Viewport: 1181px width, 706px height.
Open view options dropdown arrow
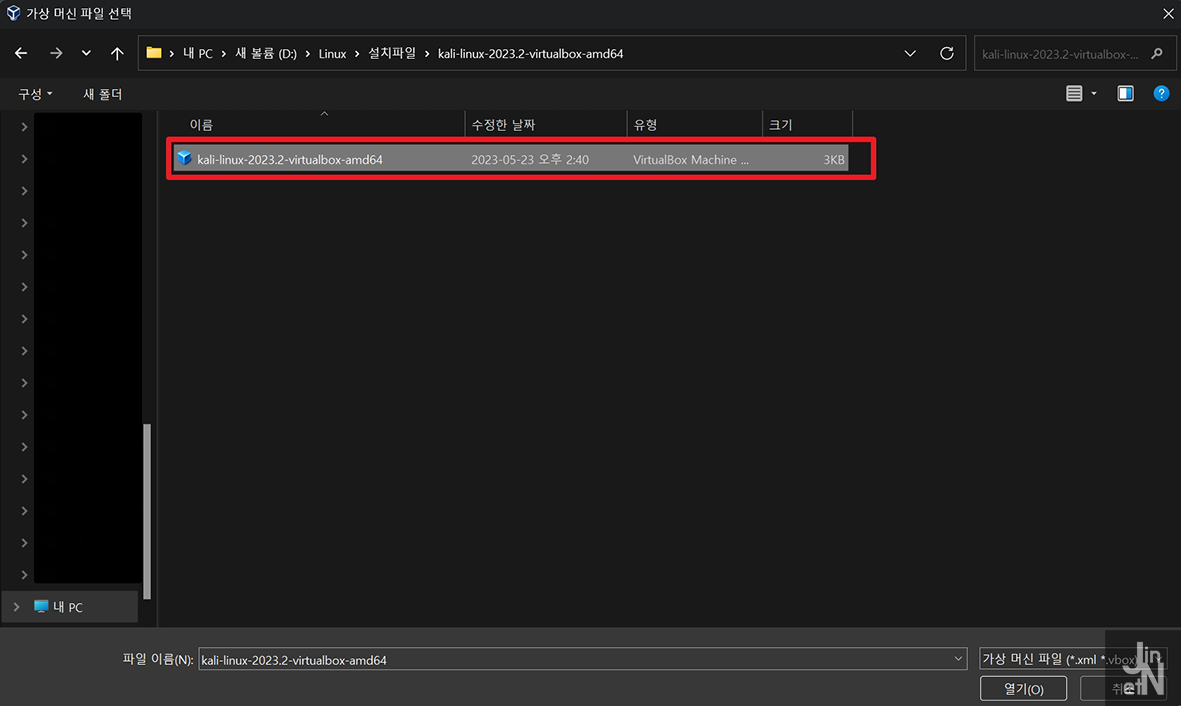[1094, 93]
